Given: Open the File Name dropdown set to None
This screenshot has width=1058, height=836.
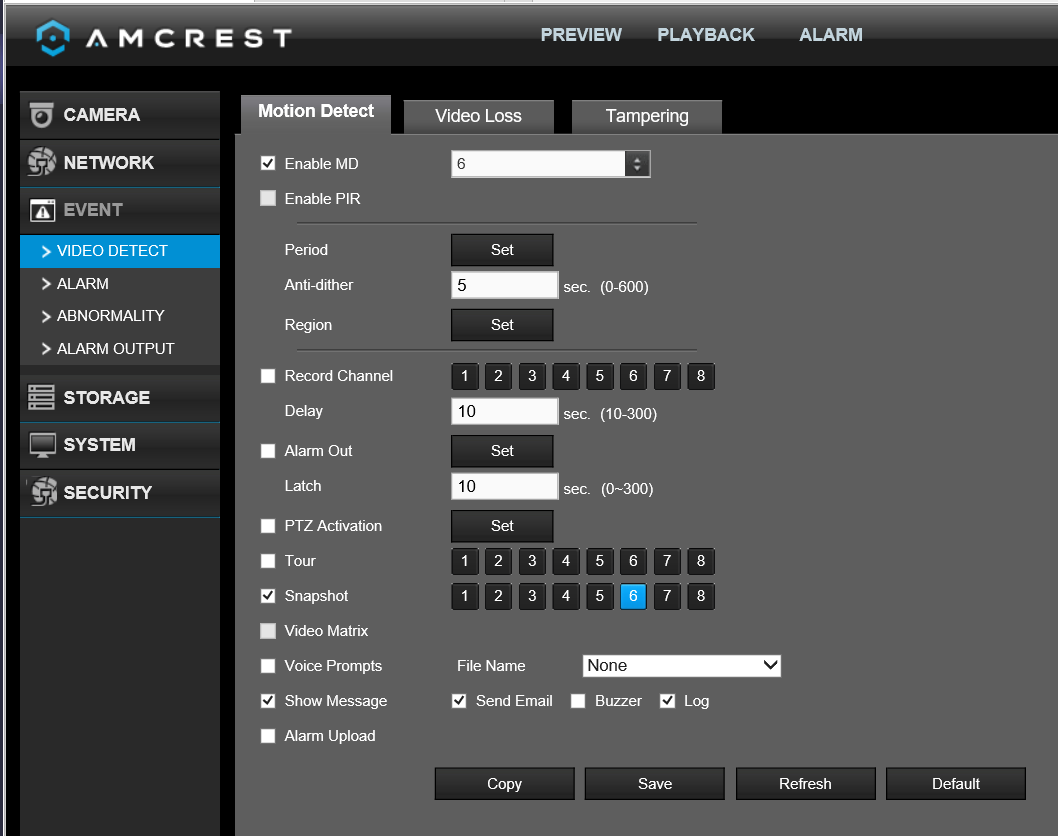Looking at the screenshot, I should point(681,666).
